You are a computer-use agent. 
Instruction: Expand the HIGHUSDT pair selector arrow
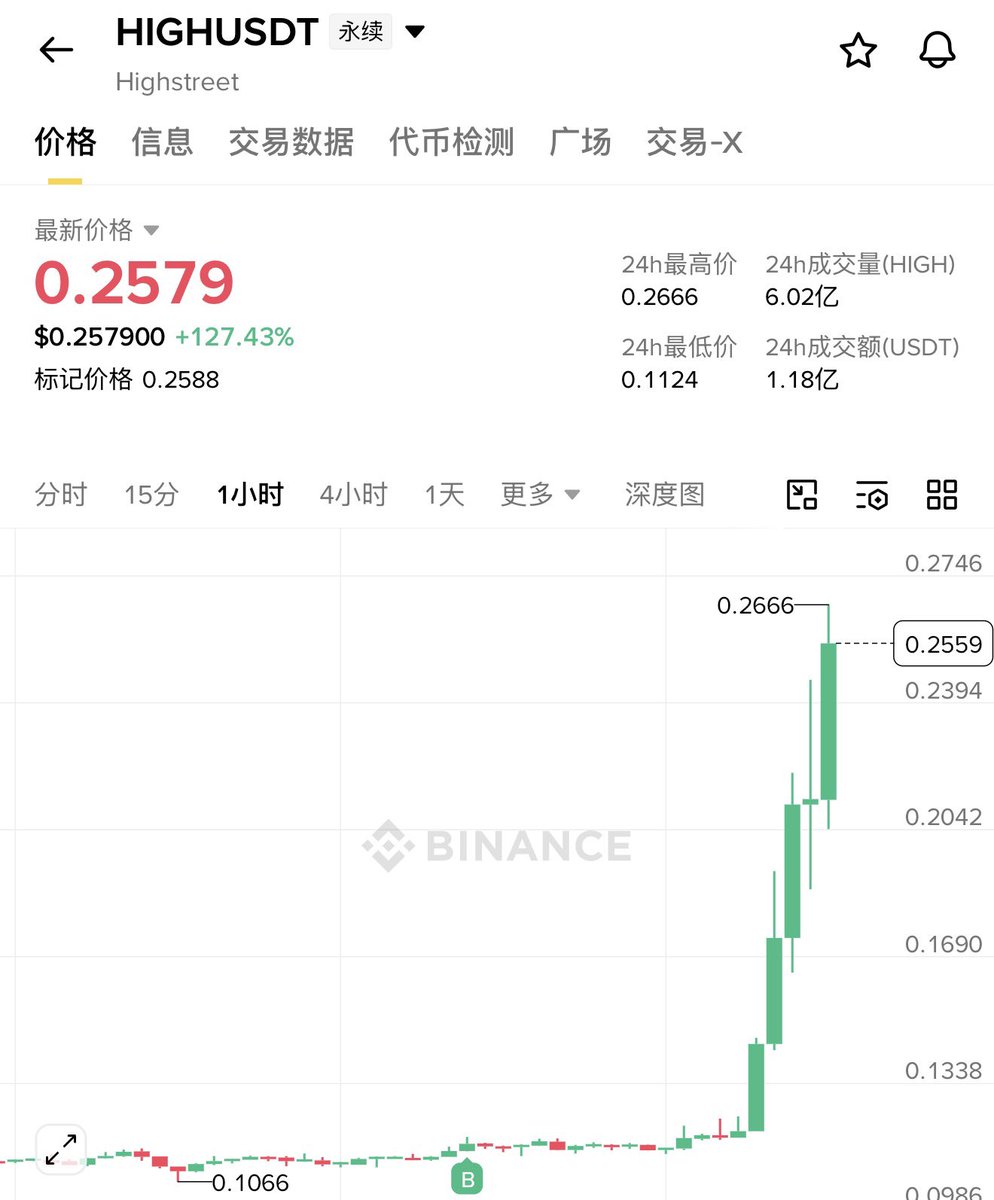point(414,32)
